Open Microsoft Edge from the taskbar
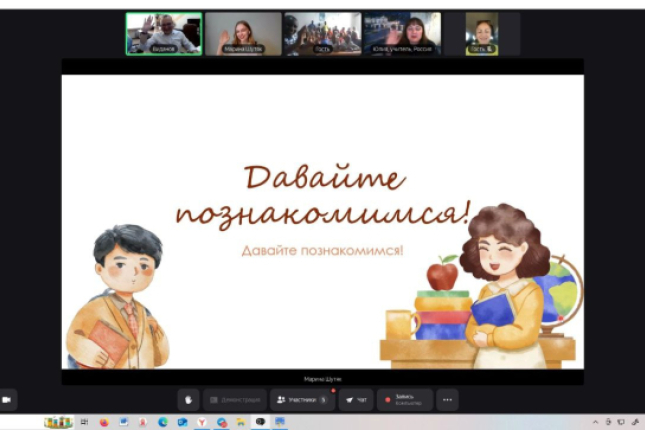 point(162,422)
